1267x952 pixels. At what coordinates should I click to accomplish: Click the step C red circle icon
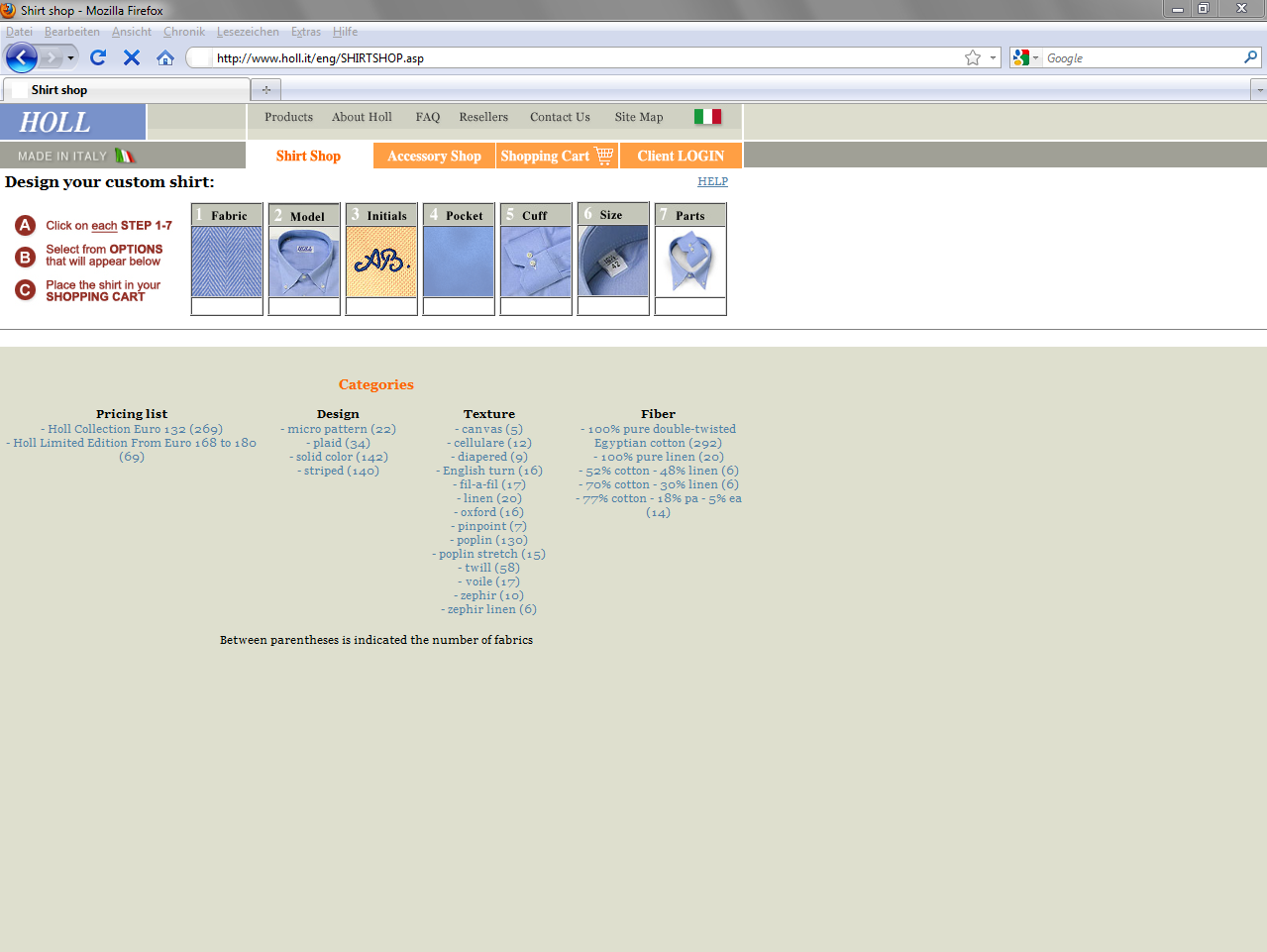[26, 290]
